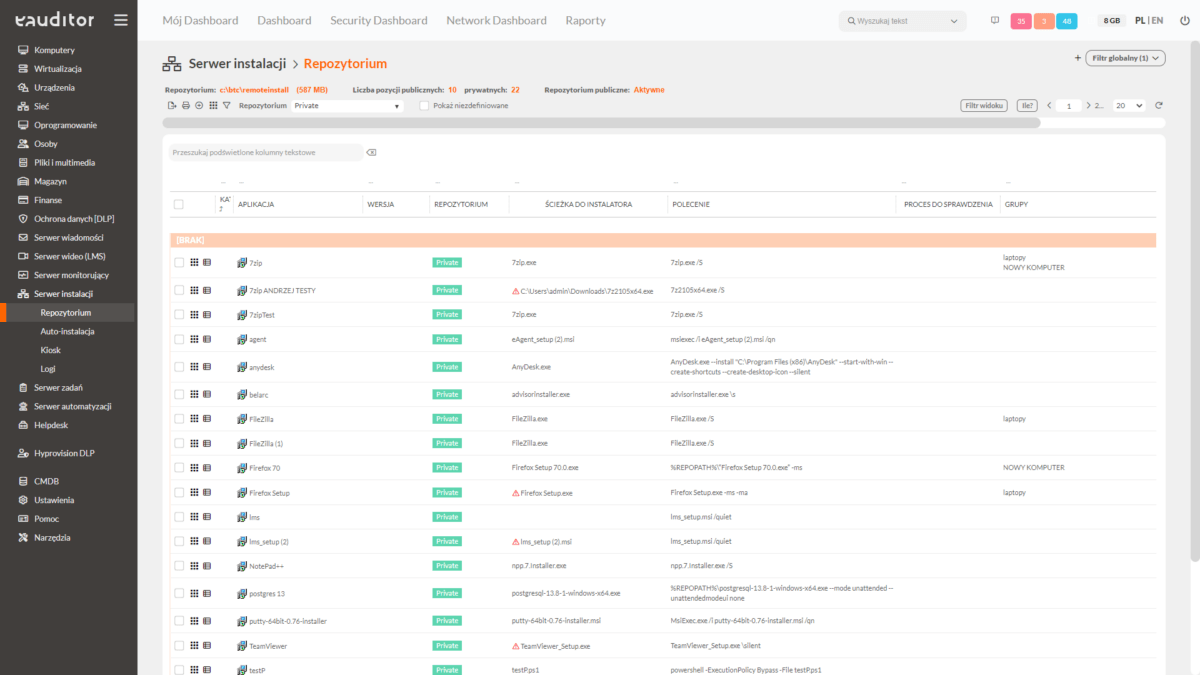Switch to the Security Dashboard tab
The image size is (1200, 675).
378,20
